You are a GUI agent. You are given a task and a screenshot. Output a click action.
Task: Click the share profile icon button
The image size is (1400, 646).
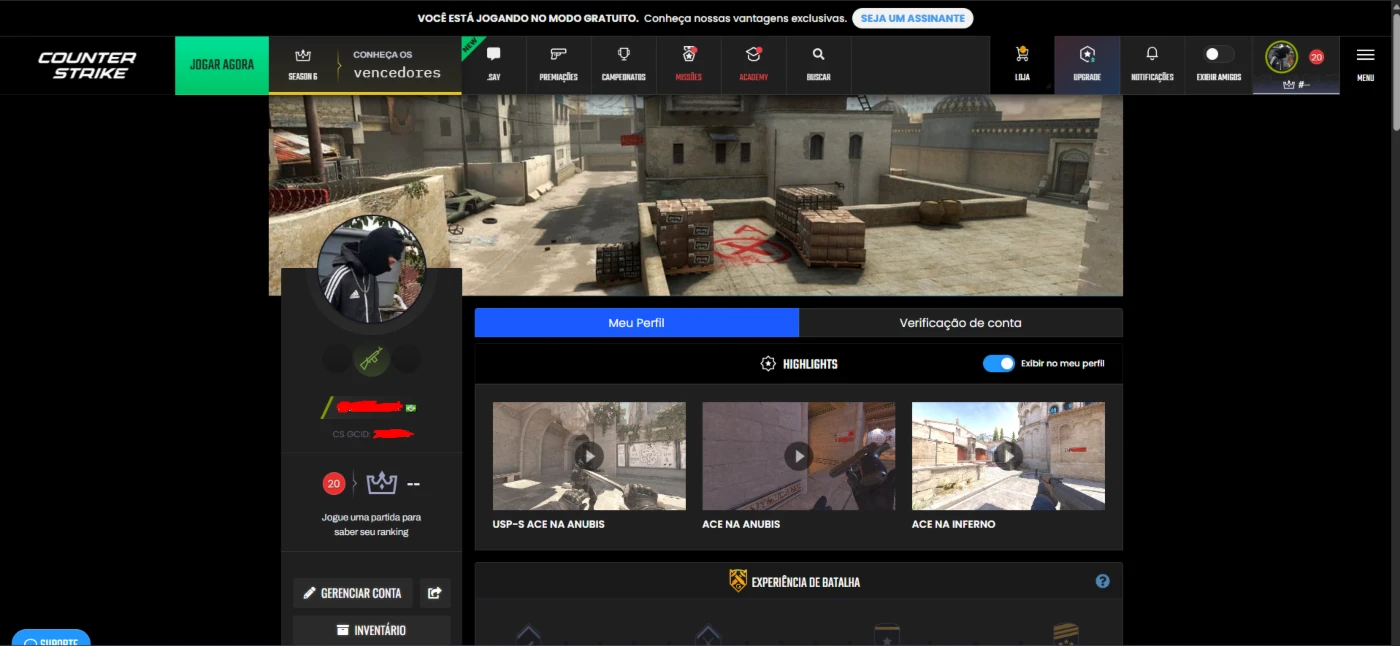pos(434,593)
